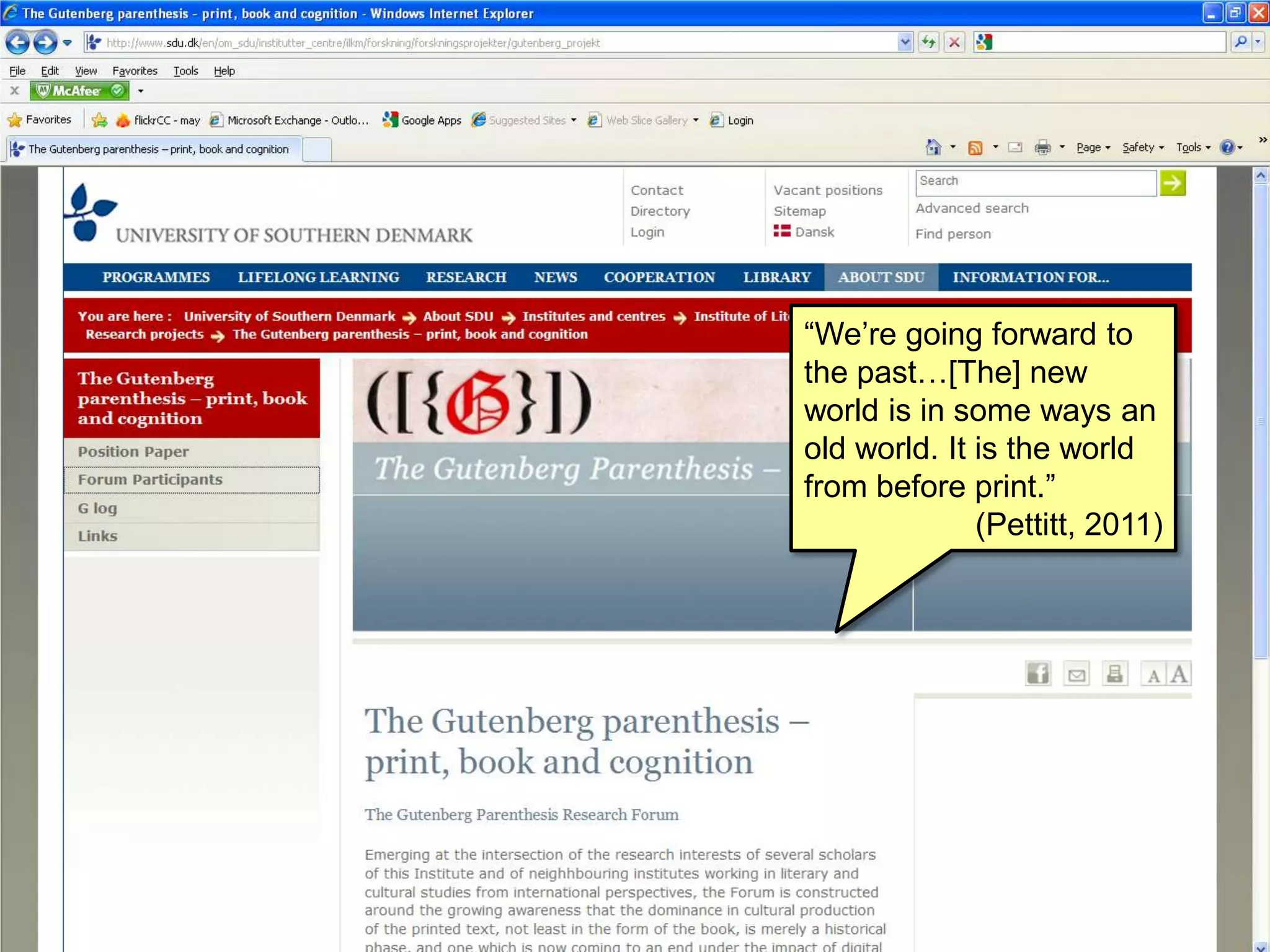
Task: Open the Position Paper sidebar link
Action: click(x=133, y=452)
